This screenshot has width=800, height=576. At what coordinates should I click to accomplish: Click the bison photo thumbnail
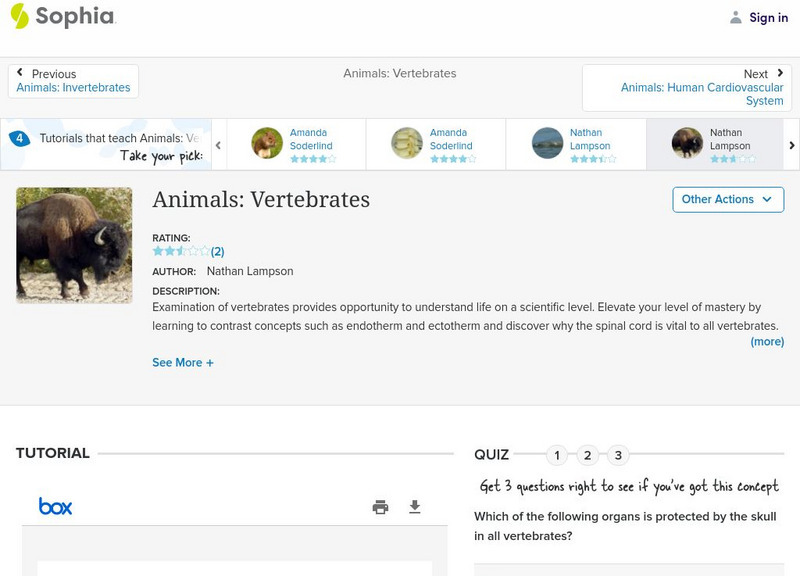tap(75, 244)
